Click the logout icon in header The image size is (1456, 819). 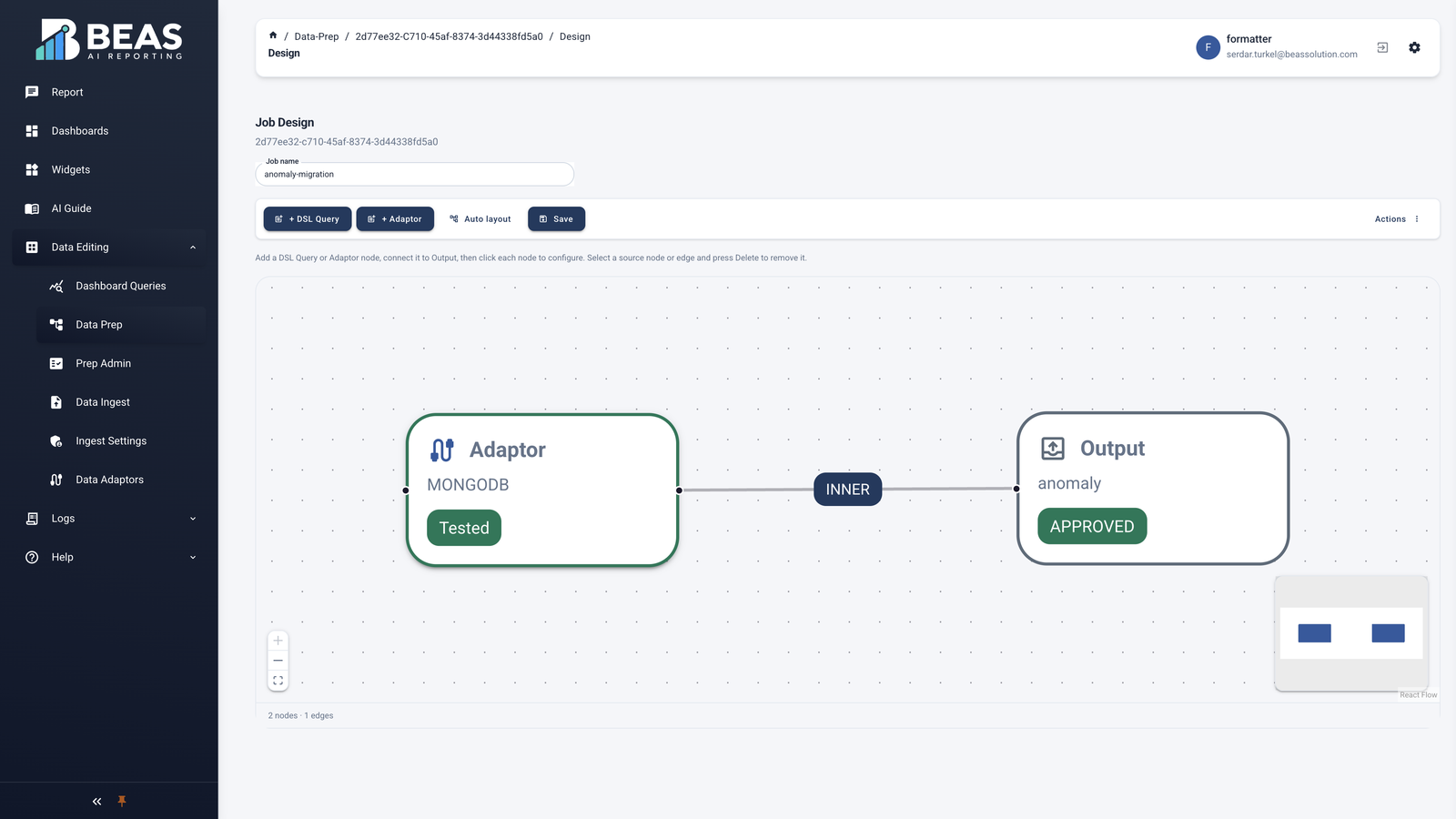(x=1382, y=47)
